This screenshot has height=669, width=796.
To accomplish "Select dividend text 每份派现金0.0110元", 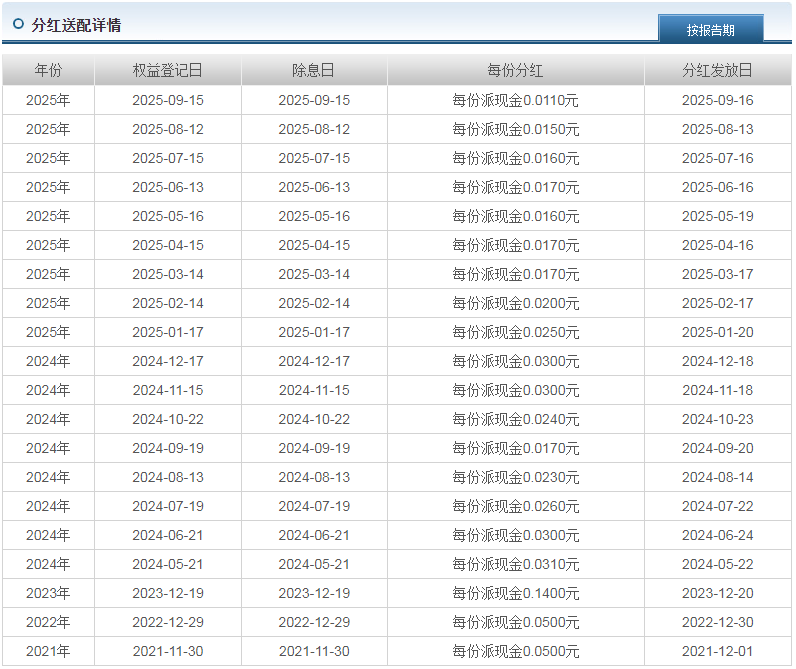I will 515,100.
